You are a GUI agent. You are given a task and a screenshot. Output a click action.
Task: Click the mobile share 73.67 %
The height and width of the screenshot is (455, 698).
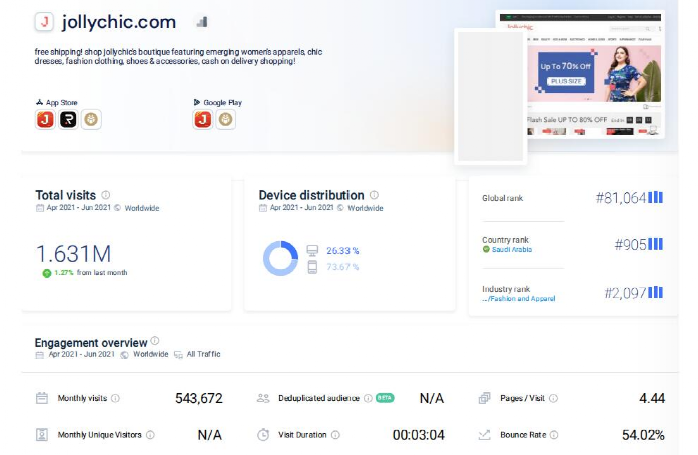[x=342, y=267]
